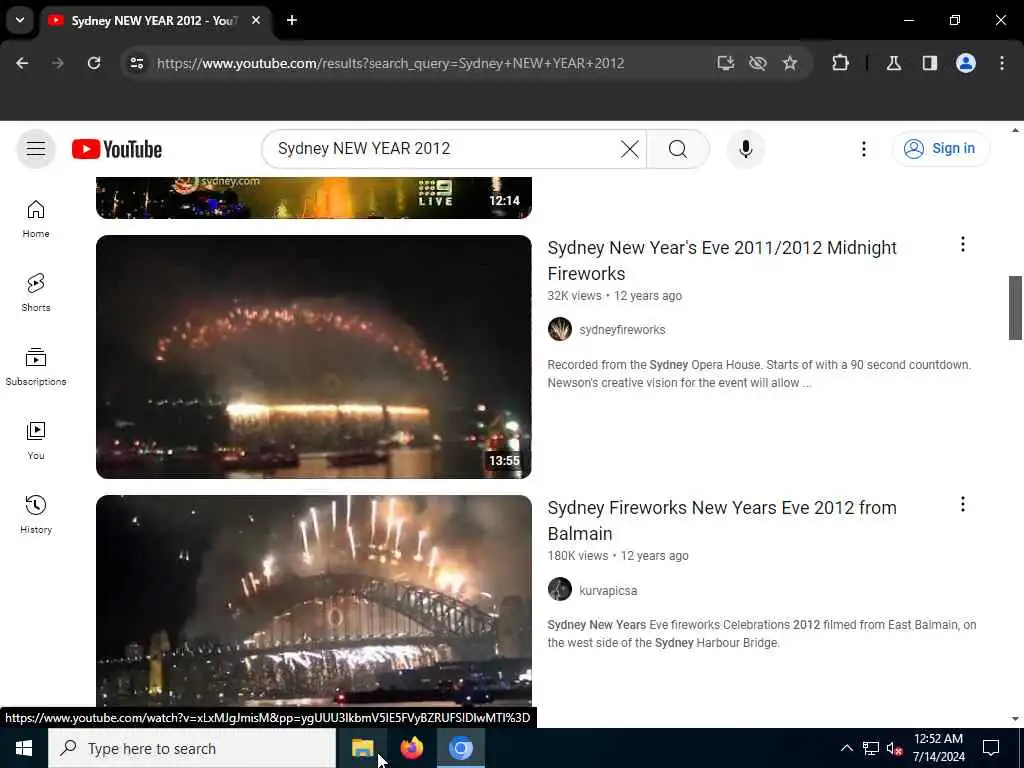The height and width of the screenshot is (768, 1024).
Task: Bookmark this page with star icon
Action: (790, 63)
